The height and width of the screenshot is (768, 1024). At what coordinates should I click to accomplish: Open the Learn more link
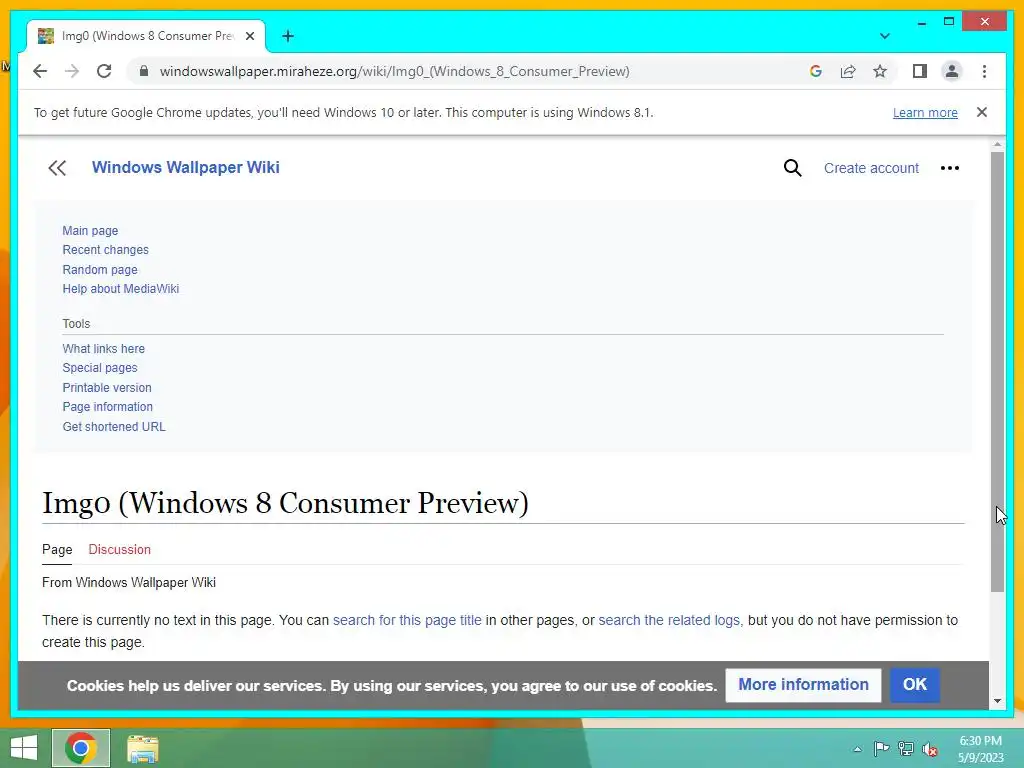925,112
